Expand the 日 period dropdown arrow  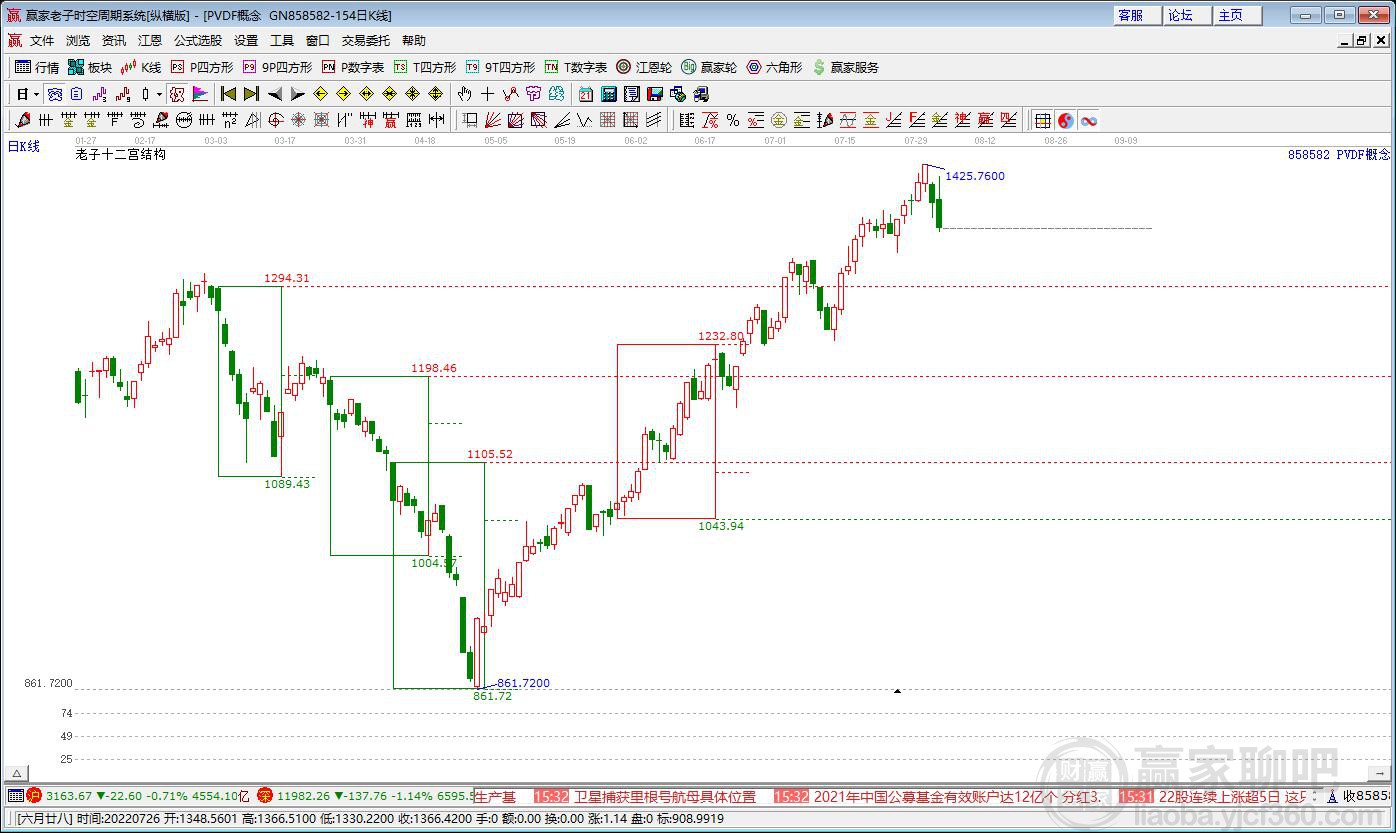pyautogui.click(x=36, y=94)
